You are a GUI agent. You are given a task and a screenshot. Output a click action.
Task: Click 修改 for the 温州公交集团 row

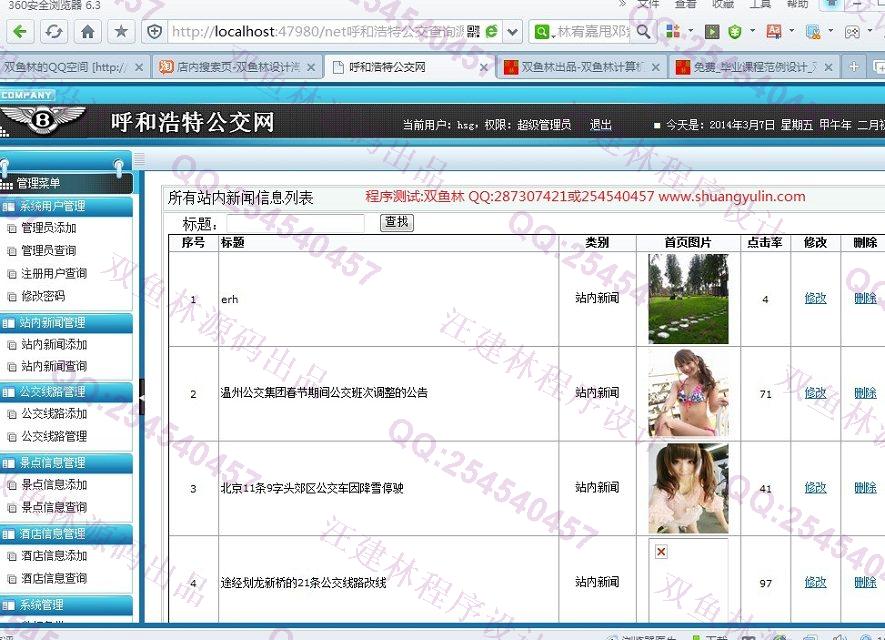pyautogui.click(x=816, y=393)
